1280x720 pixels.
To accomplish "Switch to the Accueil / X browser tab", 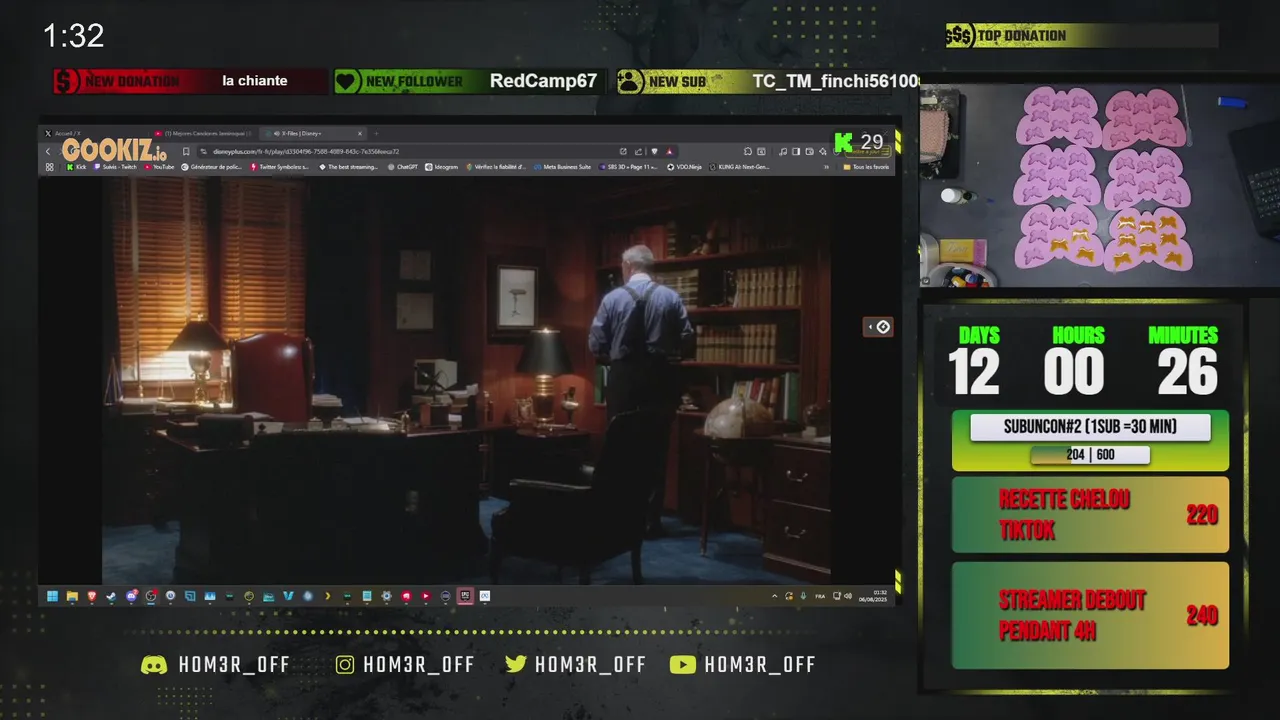I will pyautogui.click(x=95, y=133).
